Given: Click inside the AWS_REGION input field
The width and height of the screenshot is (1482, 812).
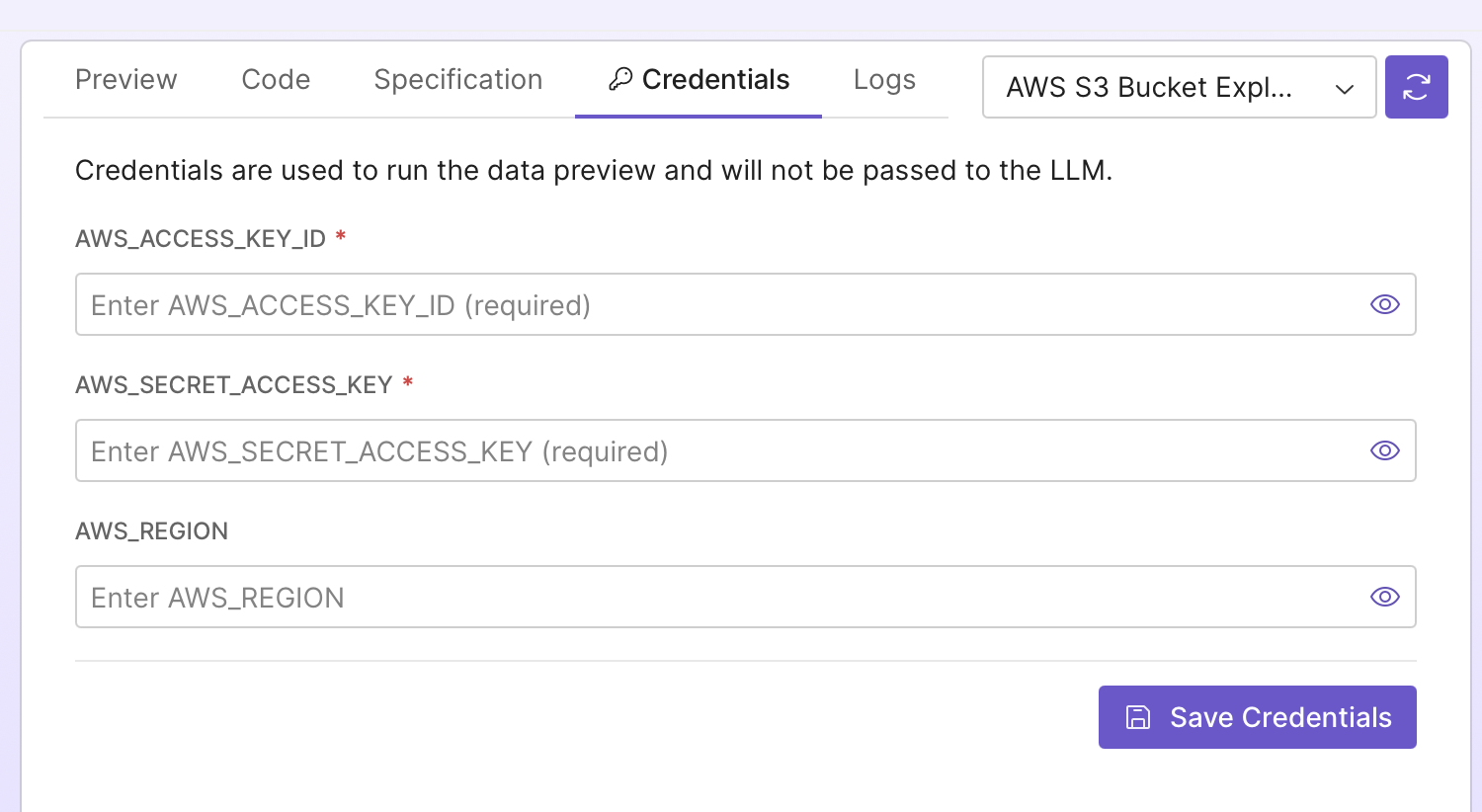Looking at the screenshot, I should (x=593, y=597).
